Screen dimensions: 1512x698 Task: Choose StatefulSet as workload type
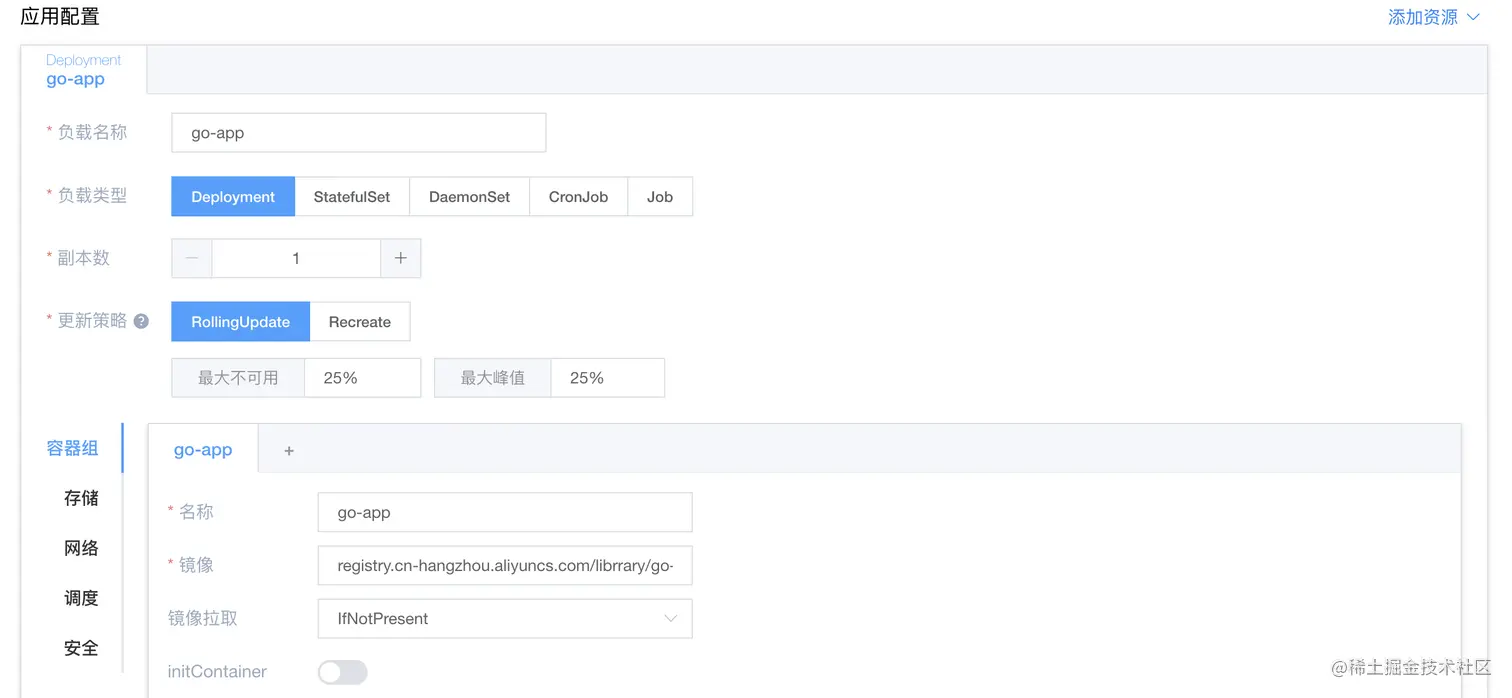(x=352, y=197)
